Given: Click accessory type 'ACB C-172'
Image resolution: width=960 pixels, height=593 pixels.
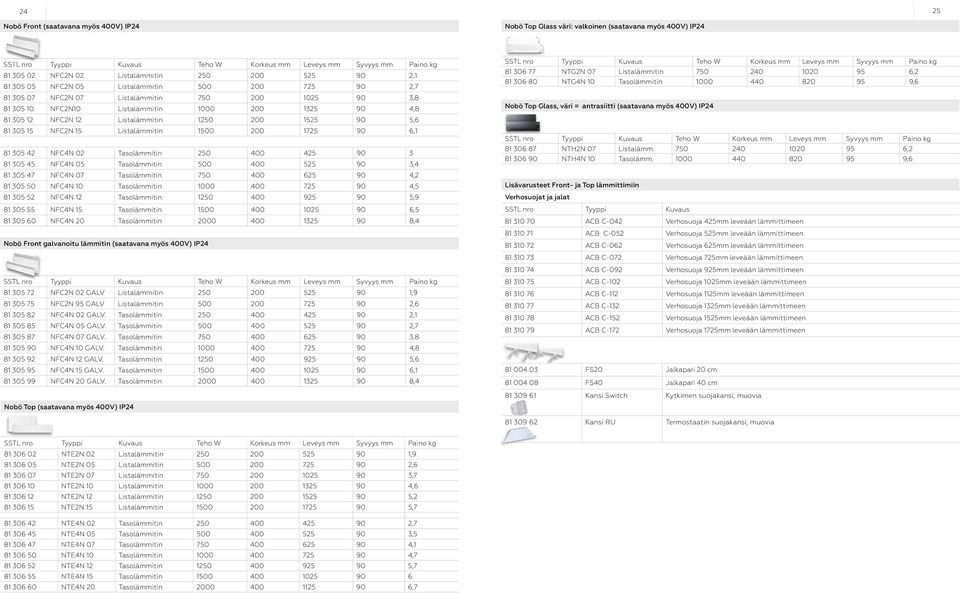Looking at the screenshot, I should (602, 330).
